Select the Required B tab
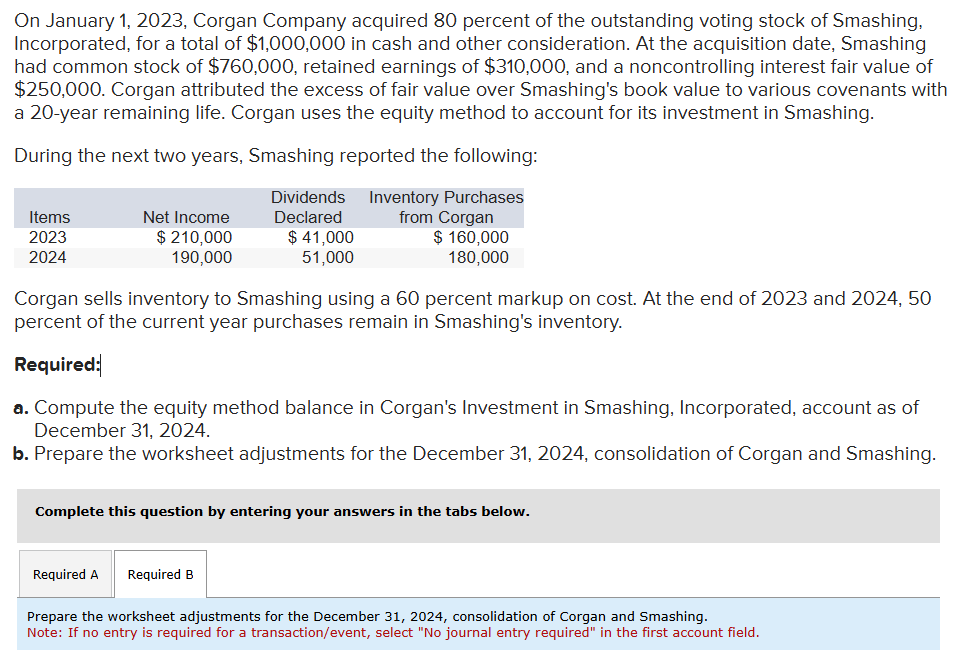The height and width of the screenshot is (654, 969). 160,574
